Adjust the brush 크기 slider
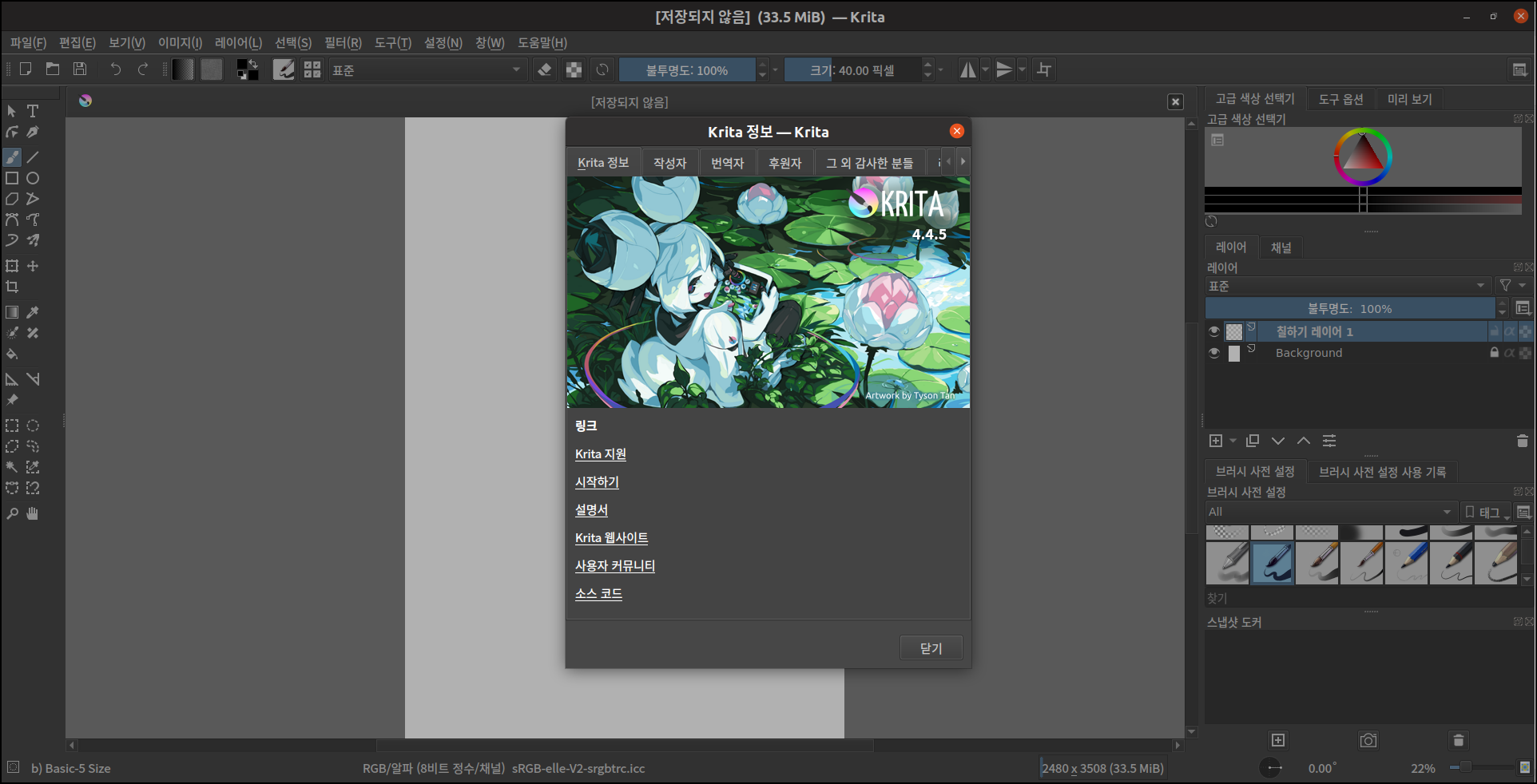Image resolution: width=1537 pixels, height=784 pixels. tap(852, 70)
